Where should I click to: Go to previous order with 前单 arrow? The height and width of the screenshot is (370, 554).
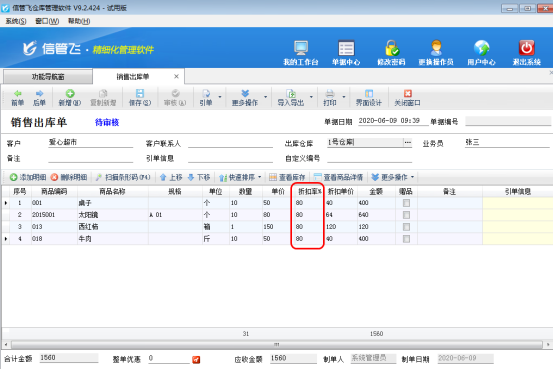18,98
